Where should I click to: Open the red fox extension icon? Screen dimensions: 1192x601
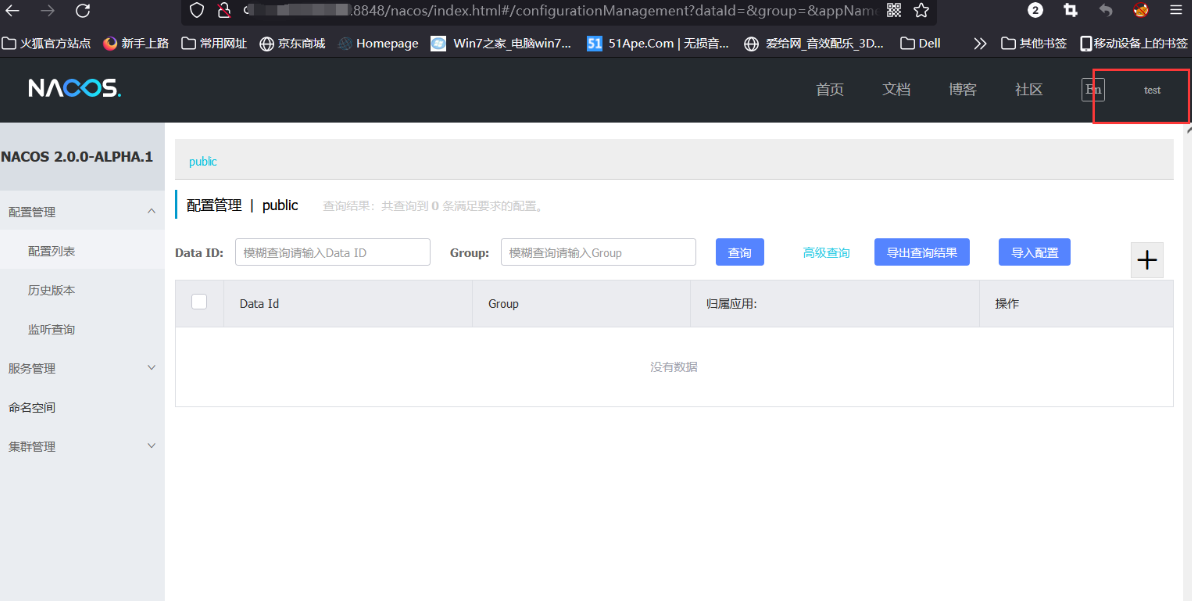[1141, 11]
